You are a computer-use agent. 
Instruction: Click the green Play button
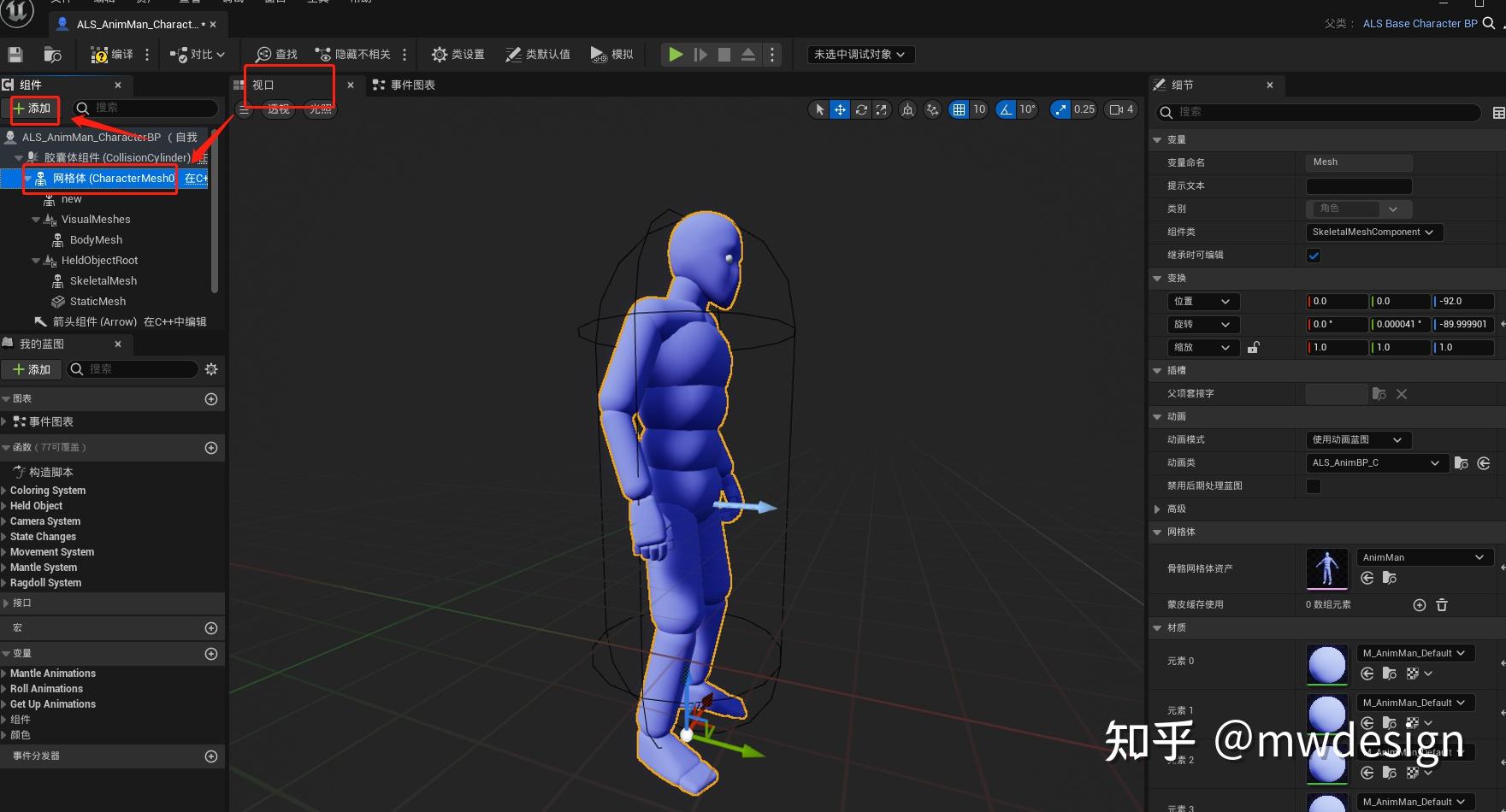point(676,55)
